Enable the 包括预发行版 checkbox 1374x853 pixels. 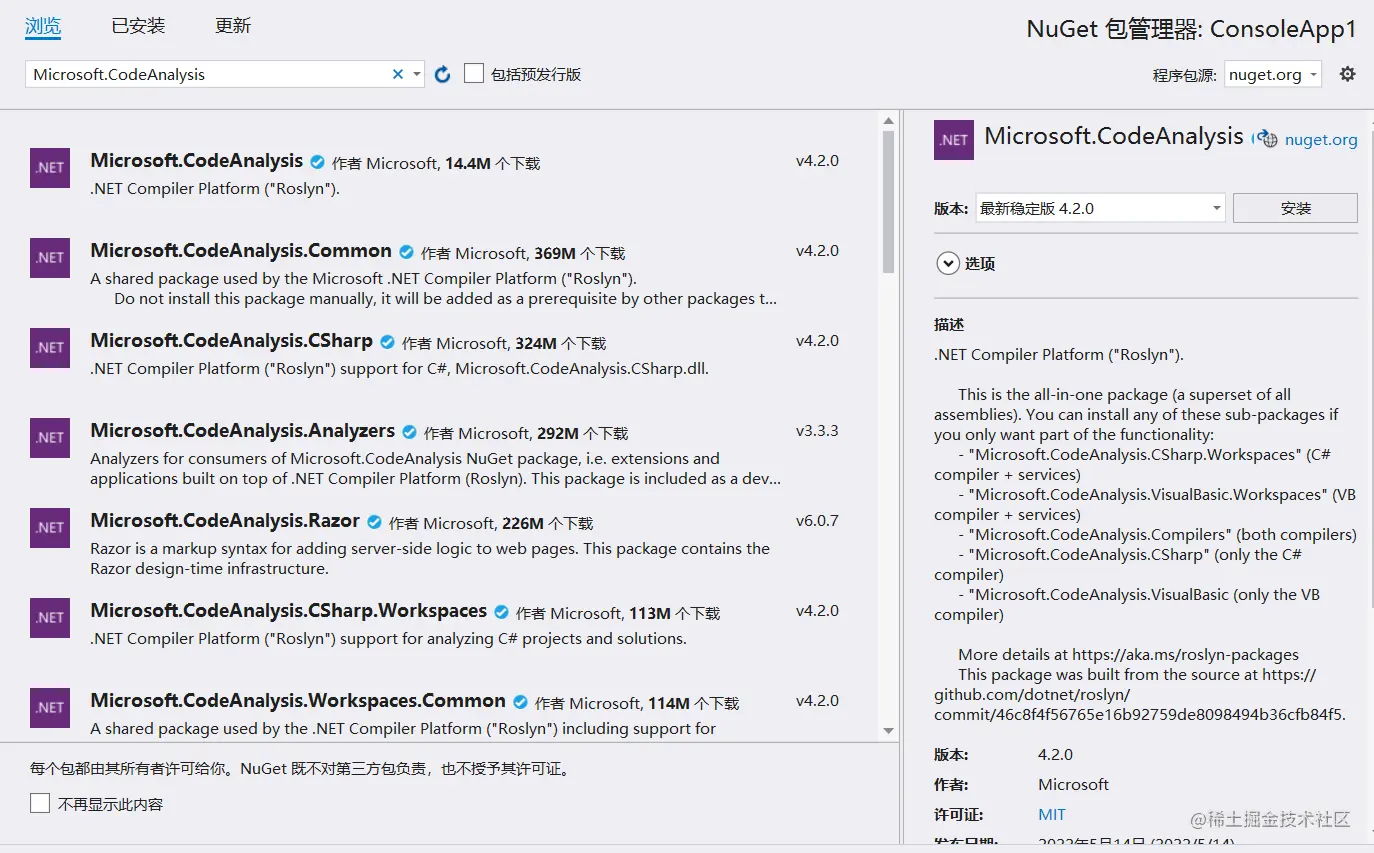474,74
